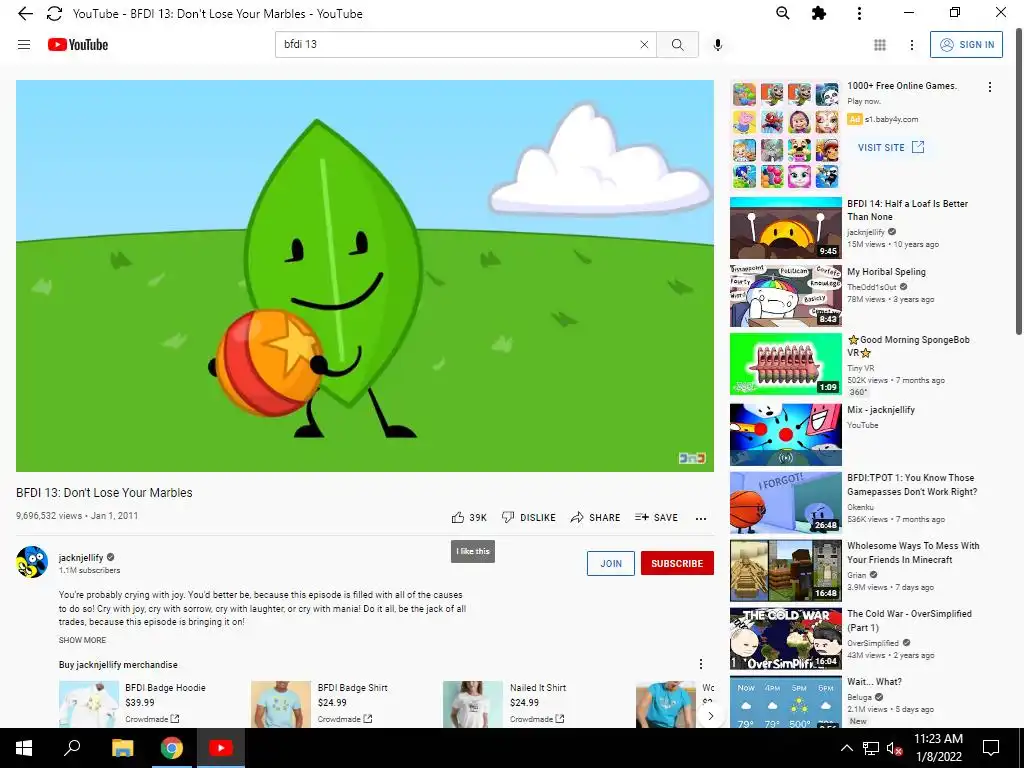Click the TheOdd1sOut channel name
1024x768 pixels.
pyautogui.click(x=872, y=287)
